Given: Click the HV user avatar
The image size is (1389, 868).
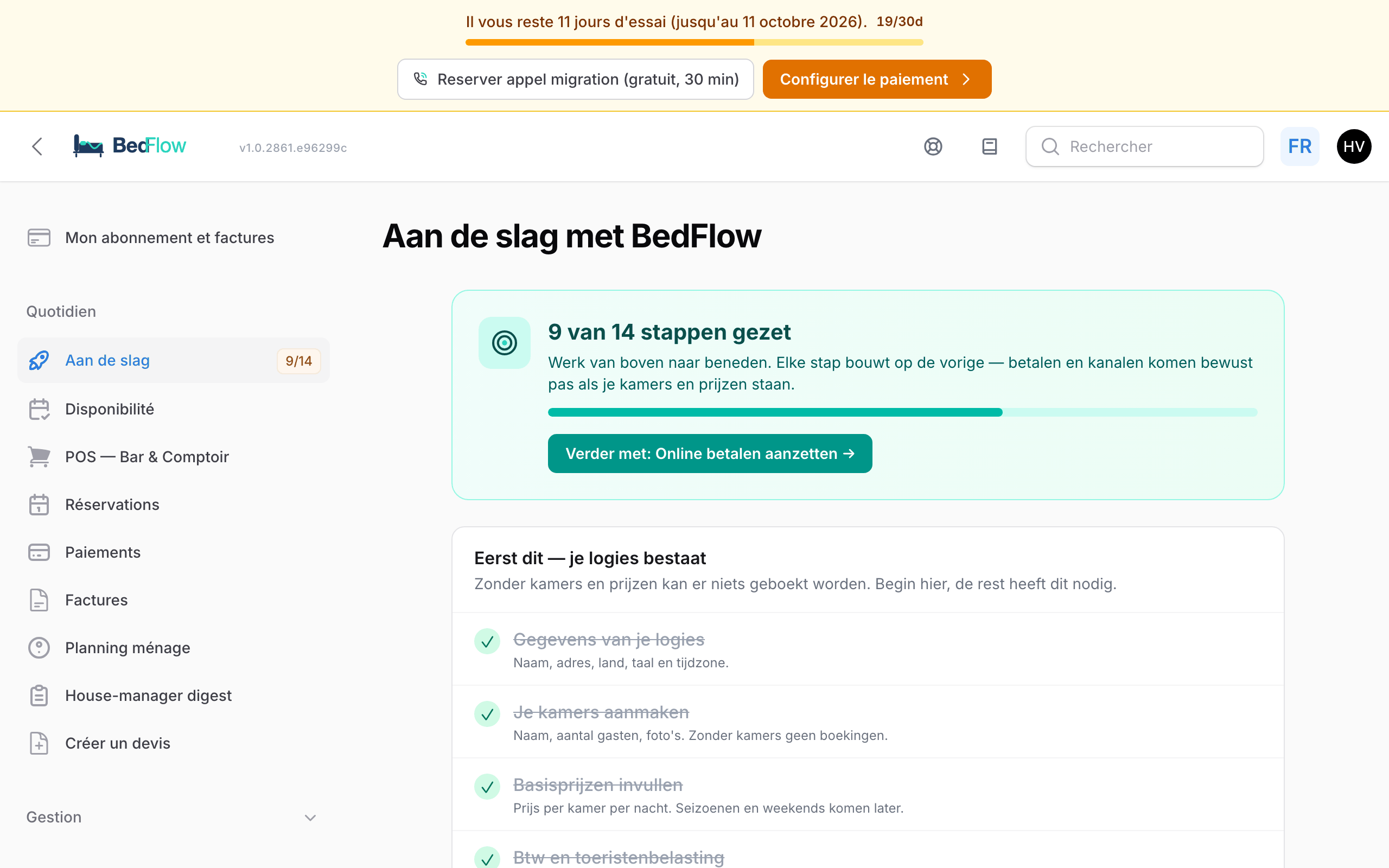Looking at the screenshot, I should point(1354,146).
